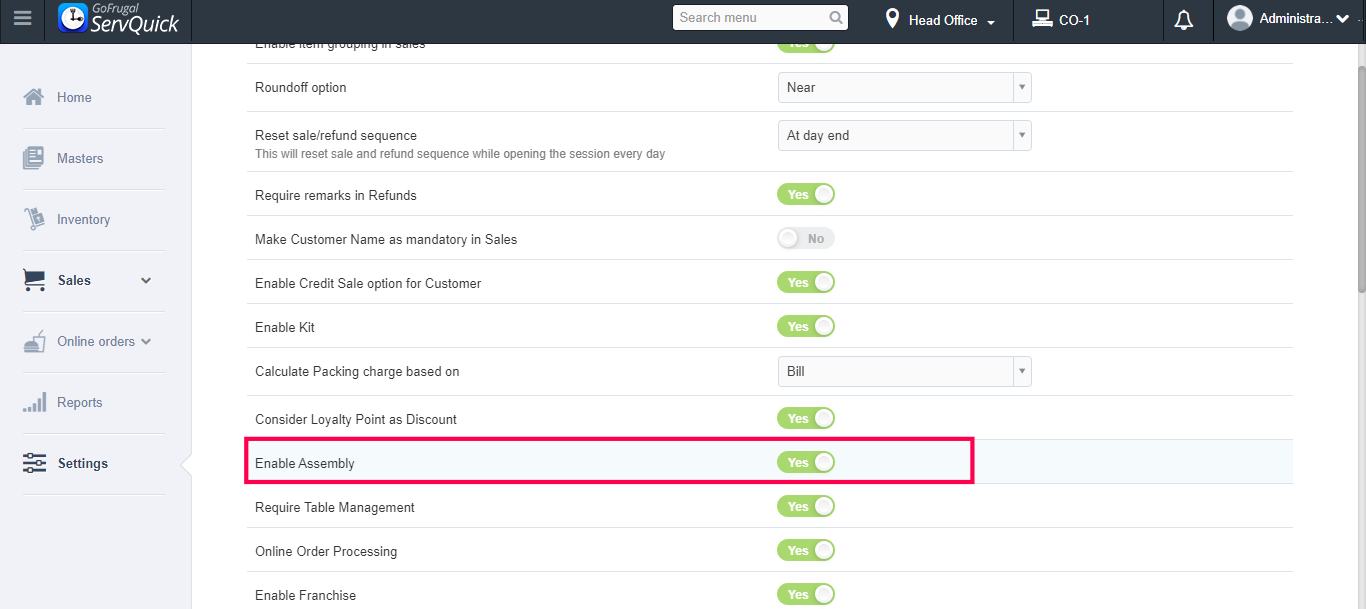Viewport: 1366px width, 609px height.
Task: Open the Head Office location selector
Action: coord(942,20)
